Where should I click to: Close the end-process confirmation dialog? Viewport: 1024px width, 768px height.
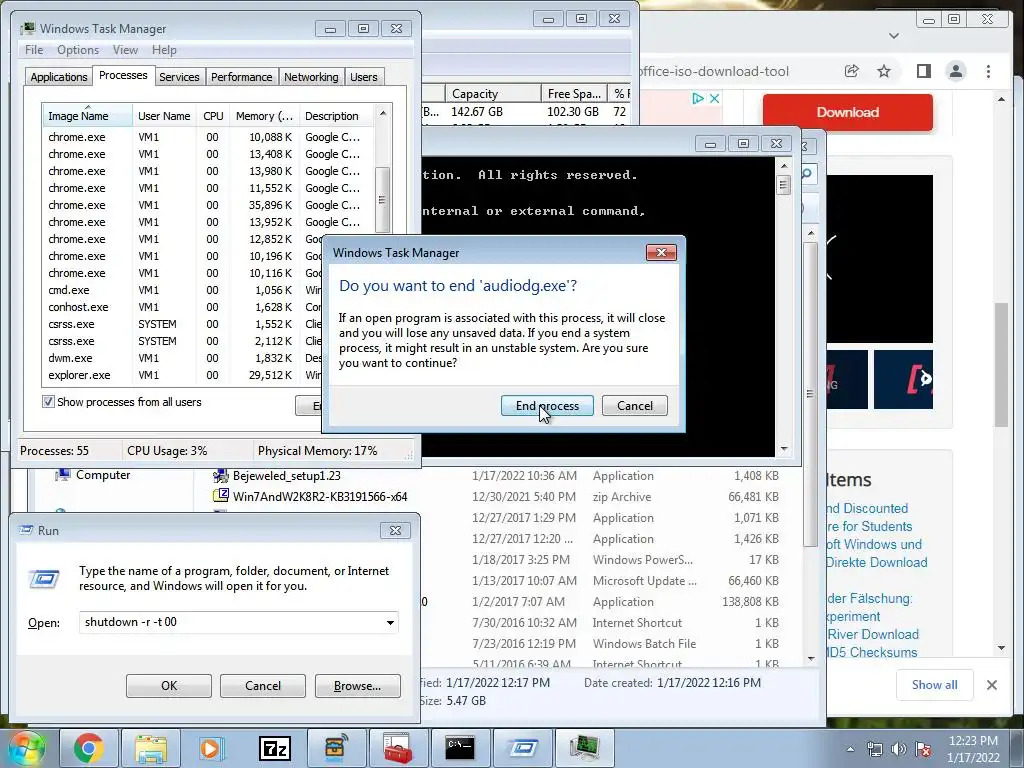tap(661, 253)
